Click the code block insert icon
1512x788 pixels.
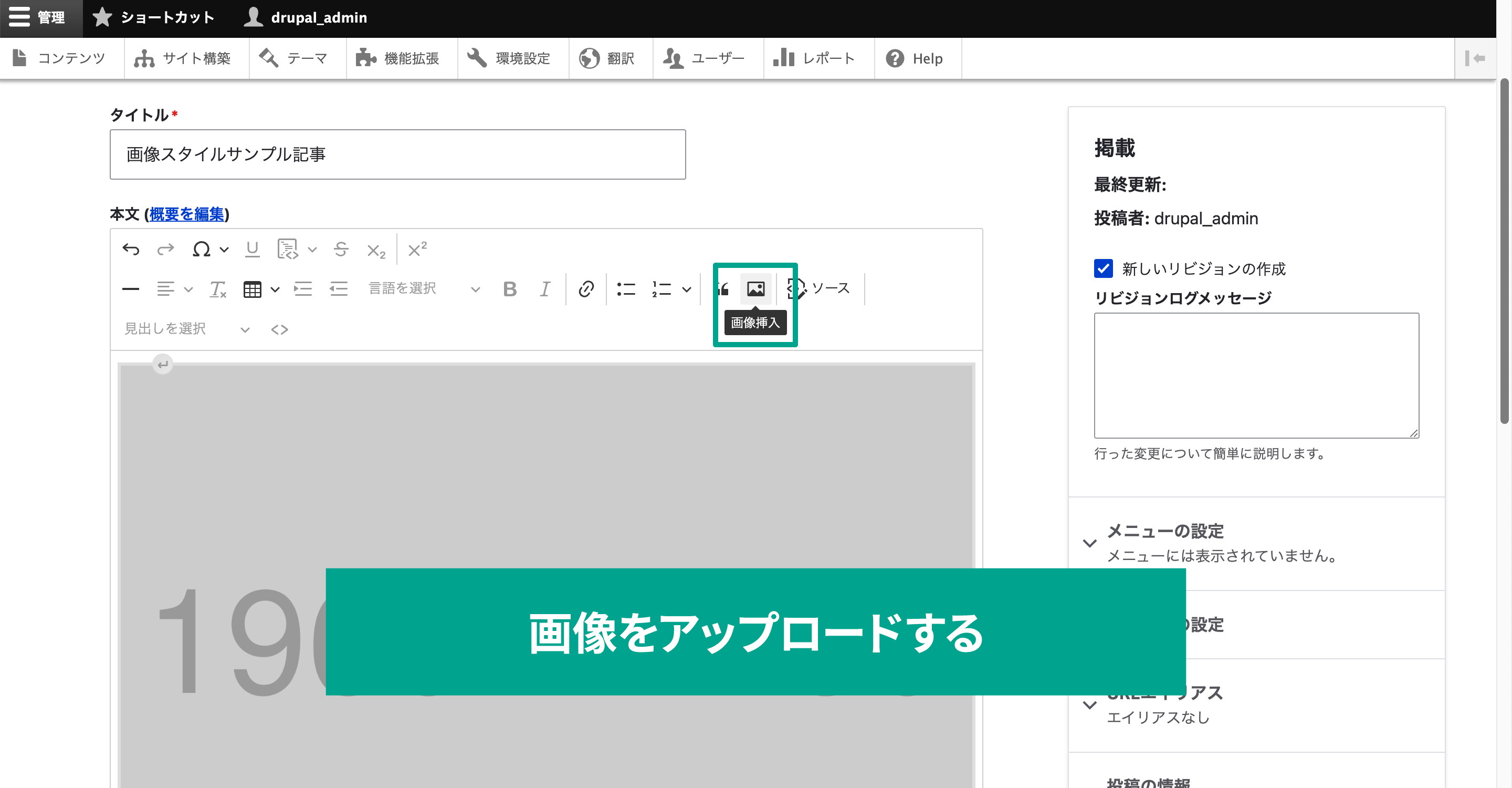(x=288, y=250)
